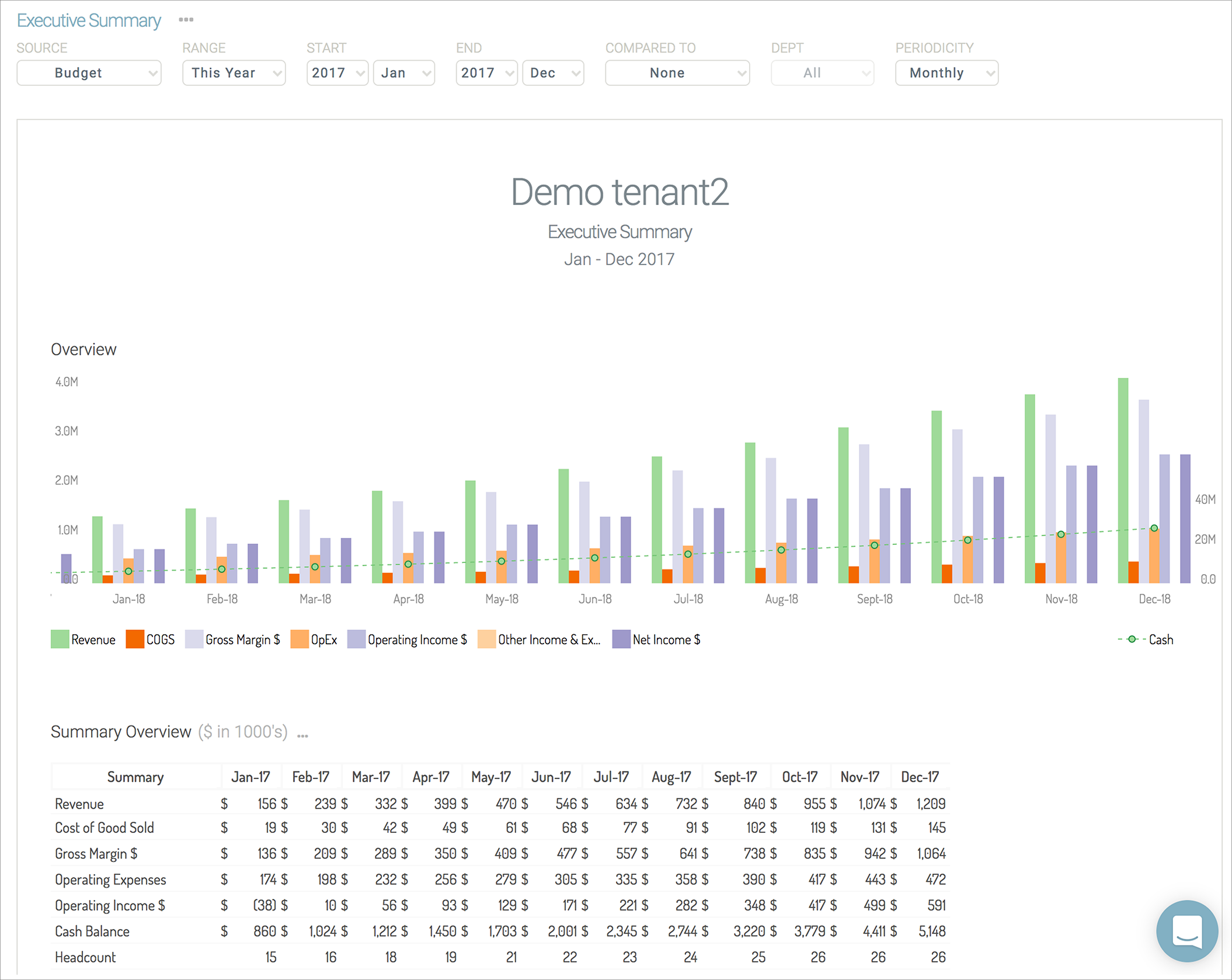This screenshot has height=980, width=1232.
Task: Toggle the Revenue series in legend
Action: [x=83, y=640]
